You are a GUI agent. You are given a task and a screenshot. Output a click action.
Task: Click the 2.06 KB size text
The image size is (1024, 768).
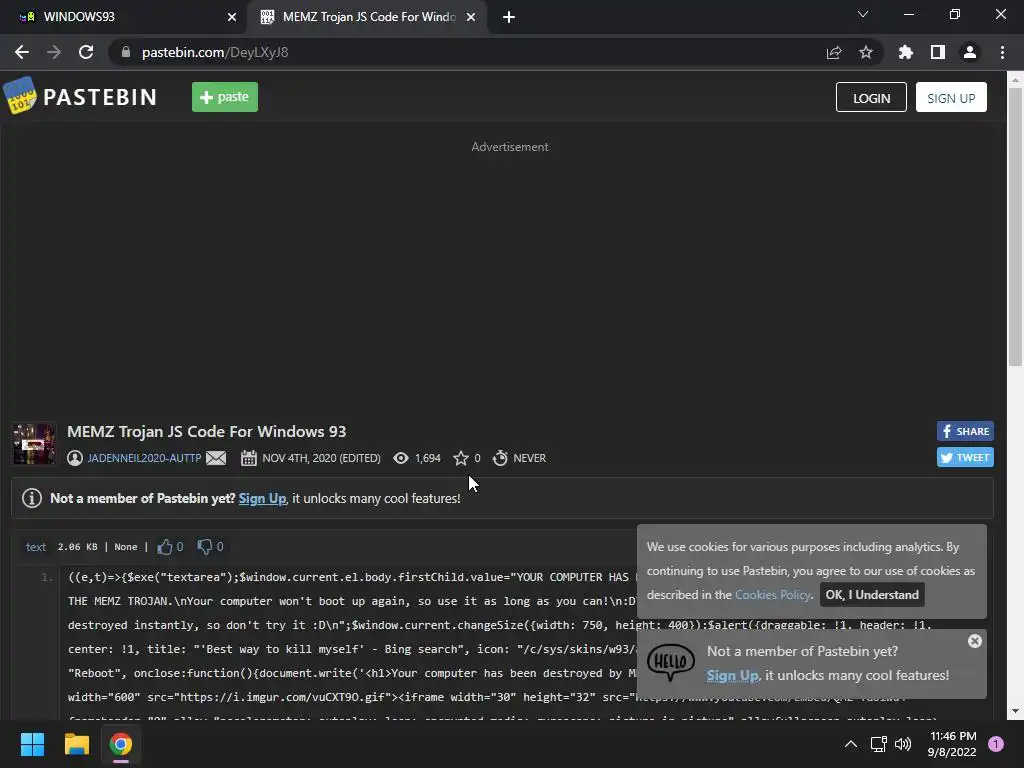(77, 547)
